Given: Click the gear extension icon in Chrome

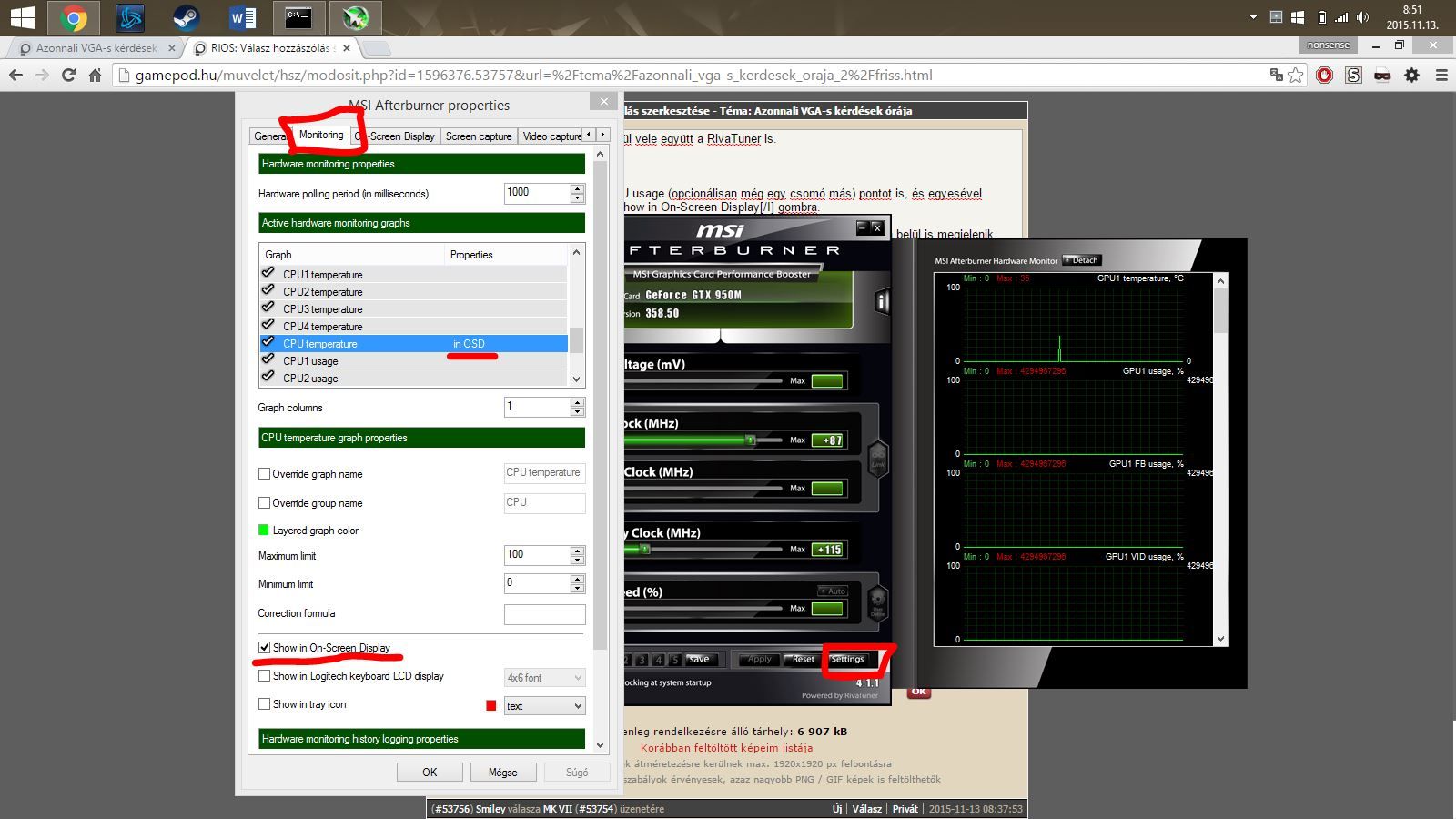Looking at the screenshot, I should point(1411,76).
